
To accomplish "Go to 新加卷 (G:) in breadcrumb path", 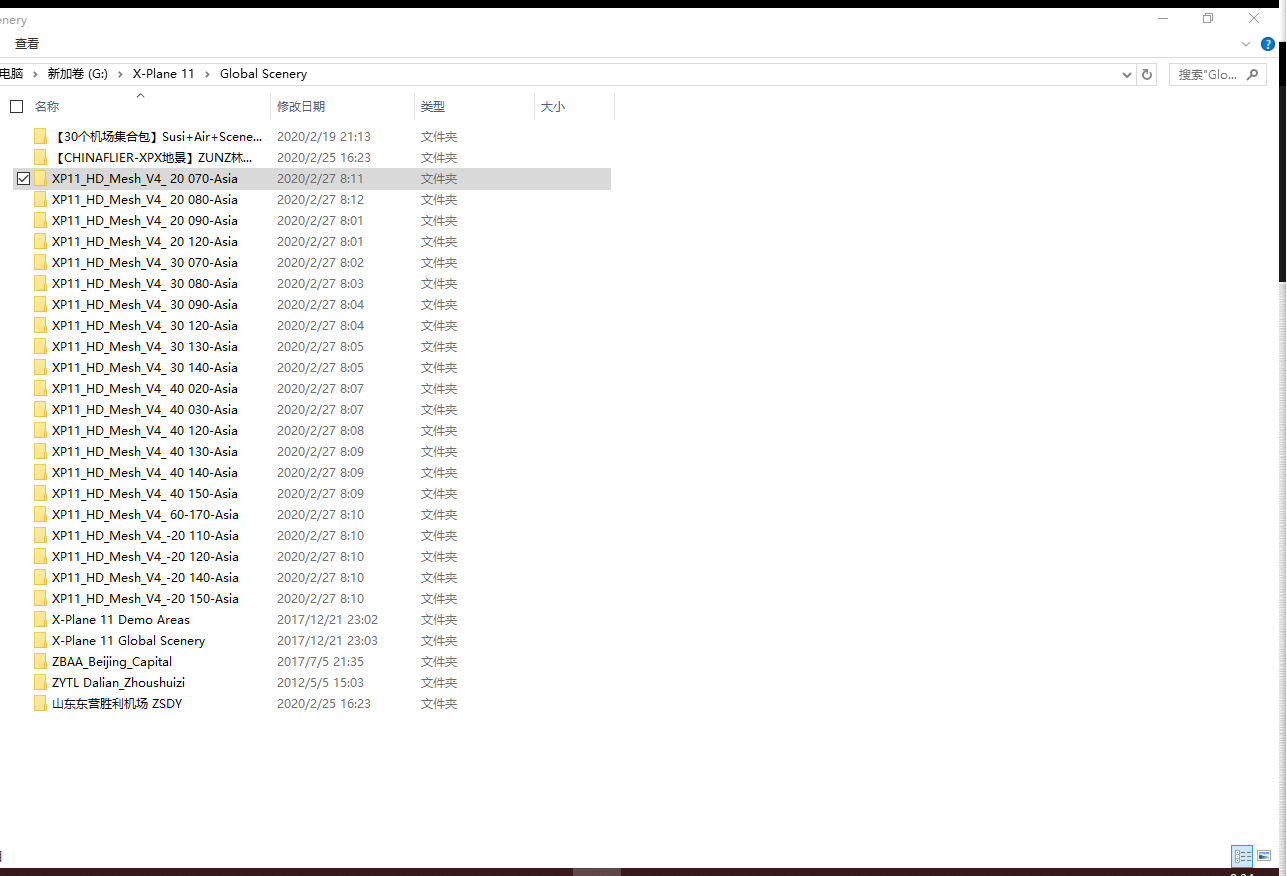I will click(77, 74).
